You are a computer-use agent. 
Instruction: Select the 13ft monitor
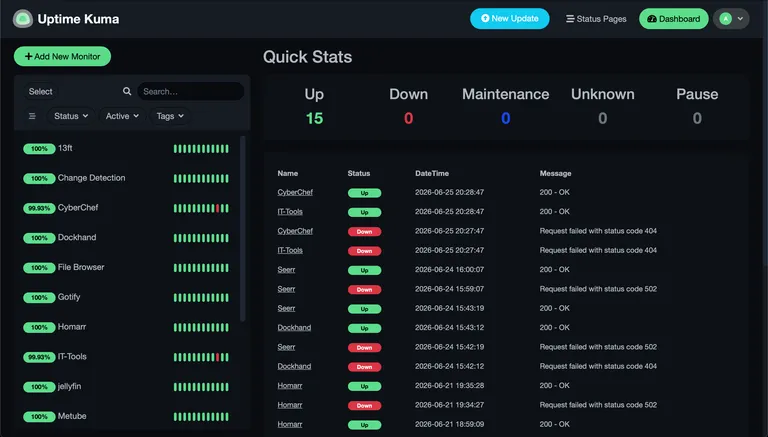126,148
